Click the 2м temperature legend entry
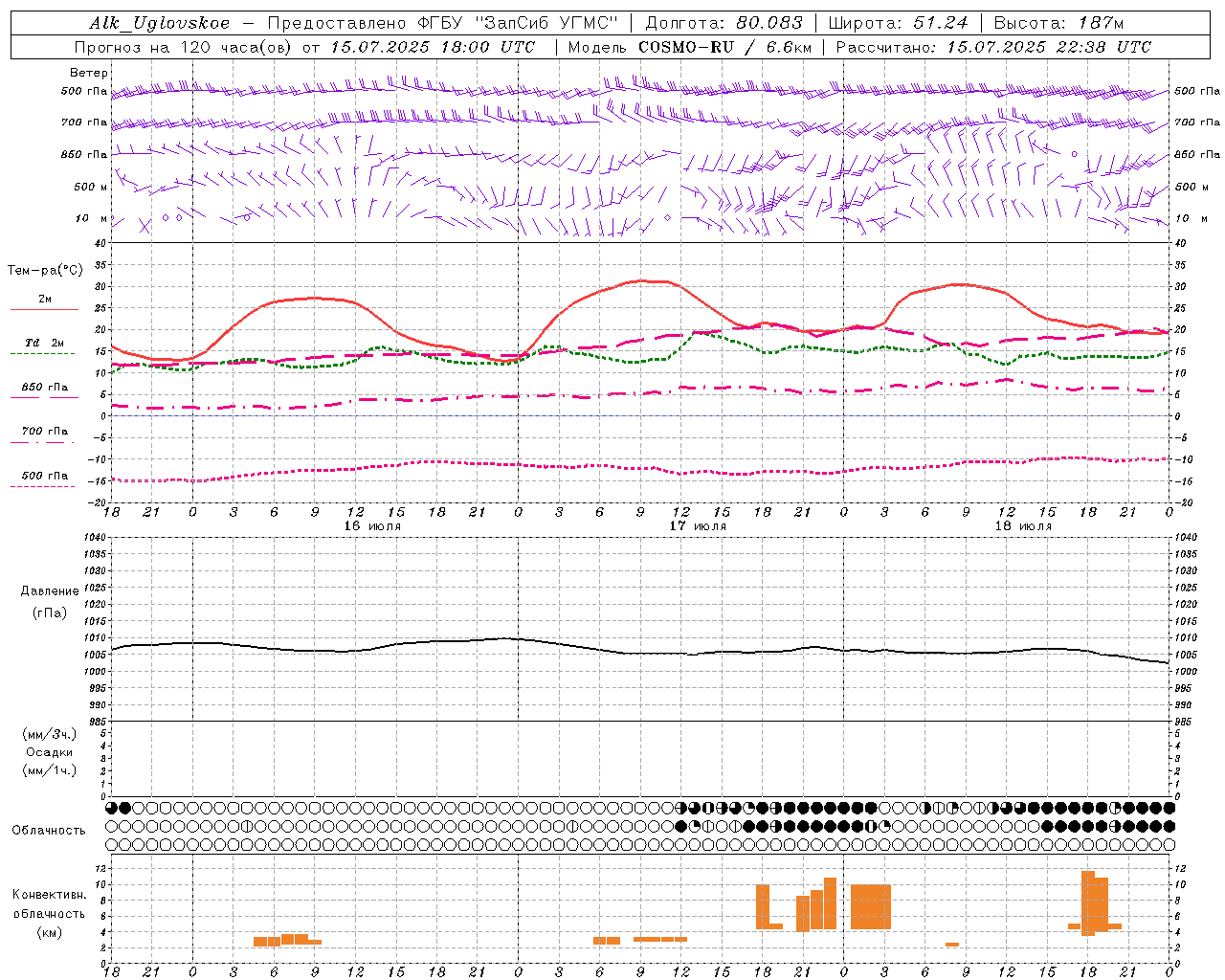Viewport: 1225px width, 980px height. coord(45,299)
